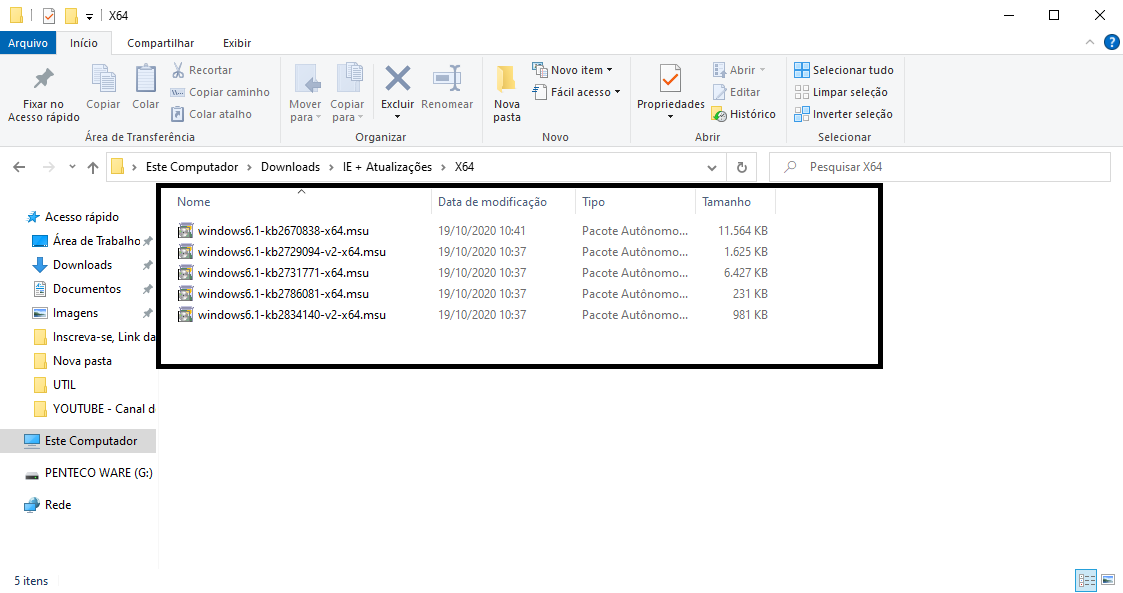Click Downloads in address breadcrumb
1123x593 pixels.
click(x=290, y=167)
